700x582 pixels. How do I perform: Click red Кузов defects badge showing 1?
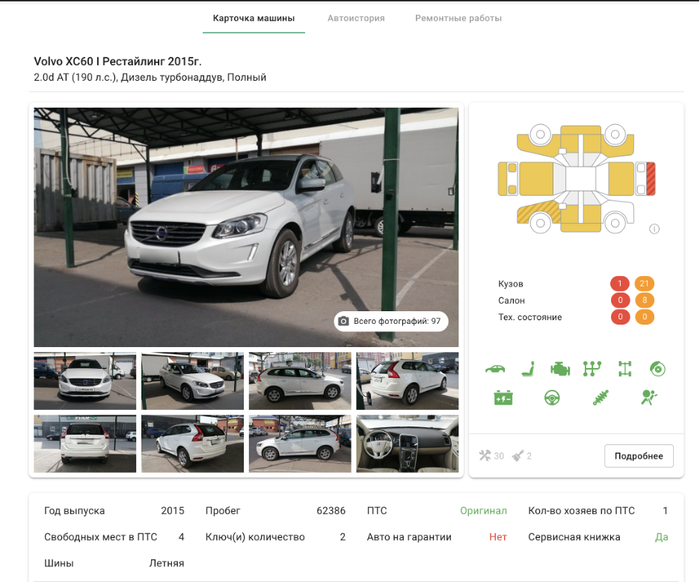point(620,283)
